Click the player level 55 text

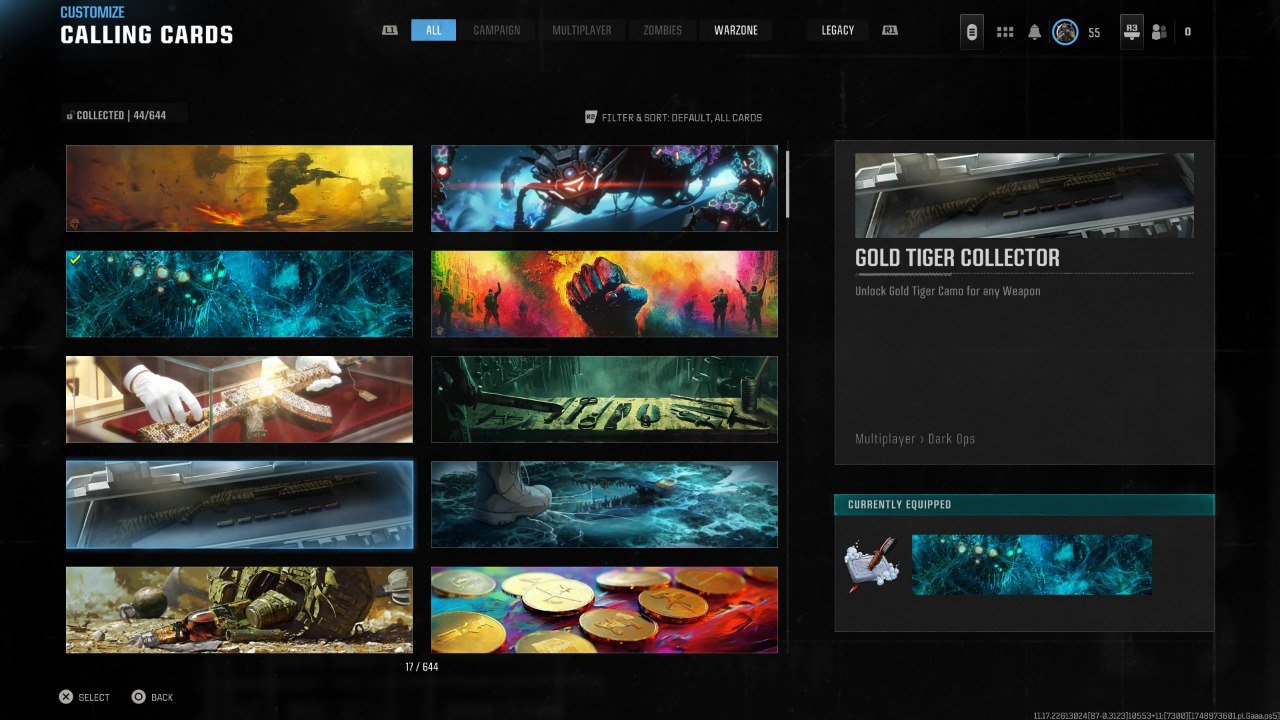click(x=1094, y=33)
